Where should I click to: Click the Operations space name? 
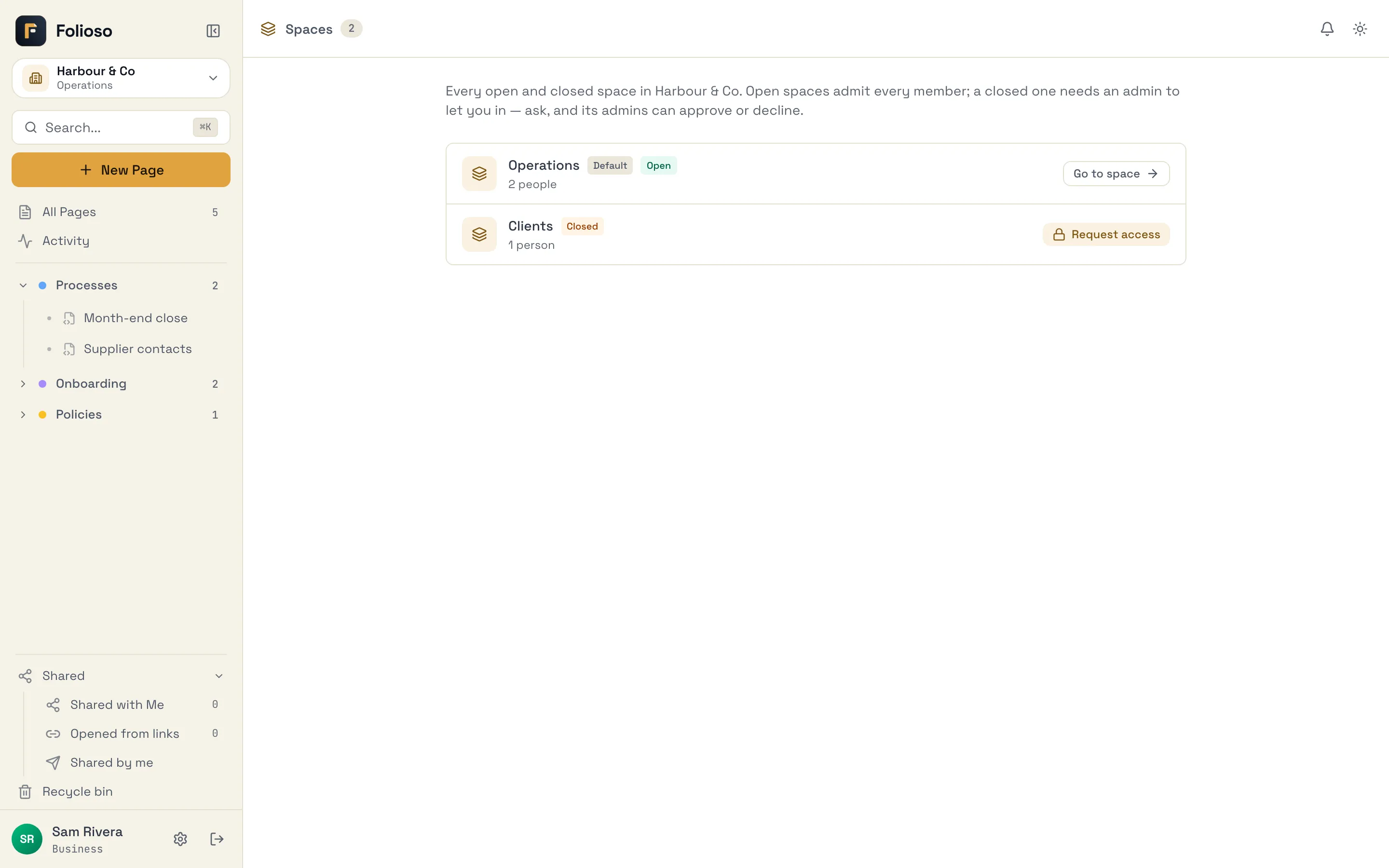pos(544,165)
